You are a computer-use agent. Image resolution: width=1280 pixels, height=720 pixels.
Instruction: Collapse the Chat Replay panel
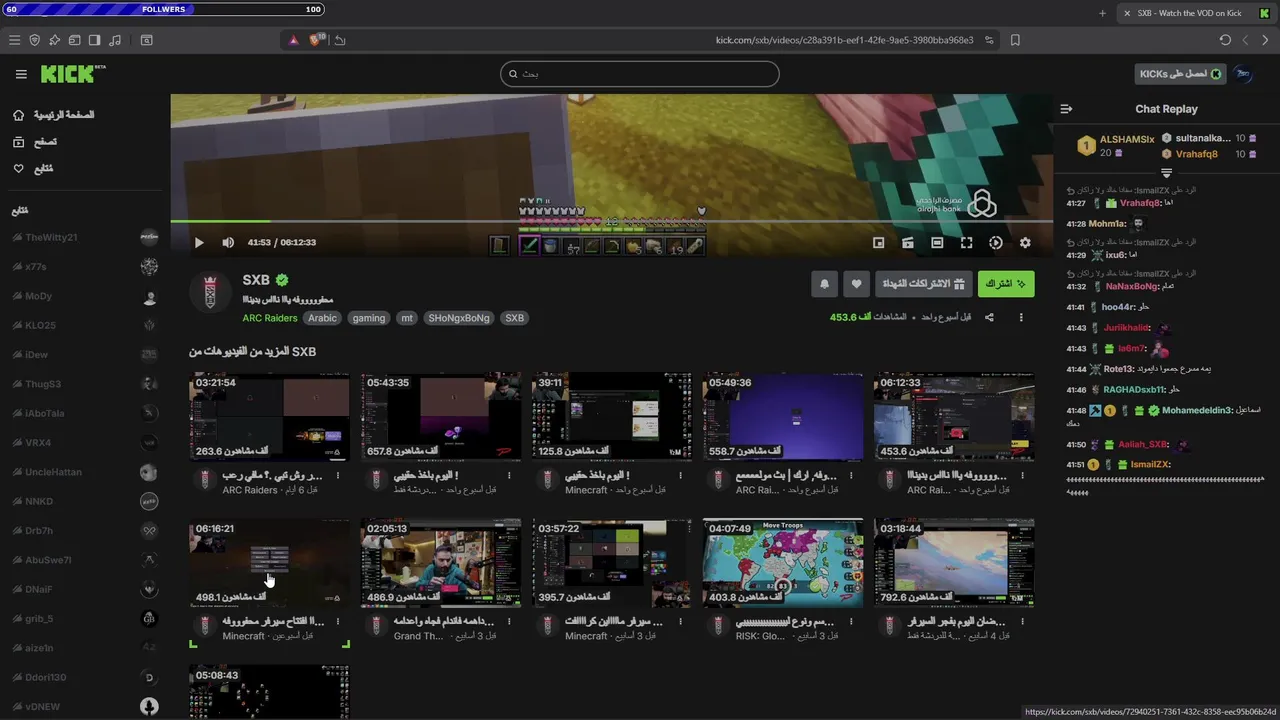[1066, 109]
